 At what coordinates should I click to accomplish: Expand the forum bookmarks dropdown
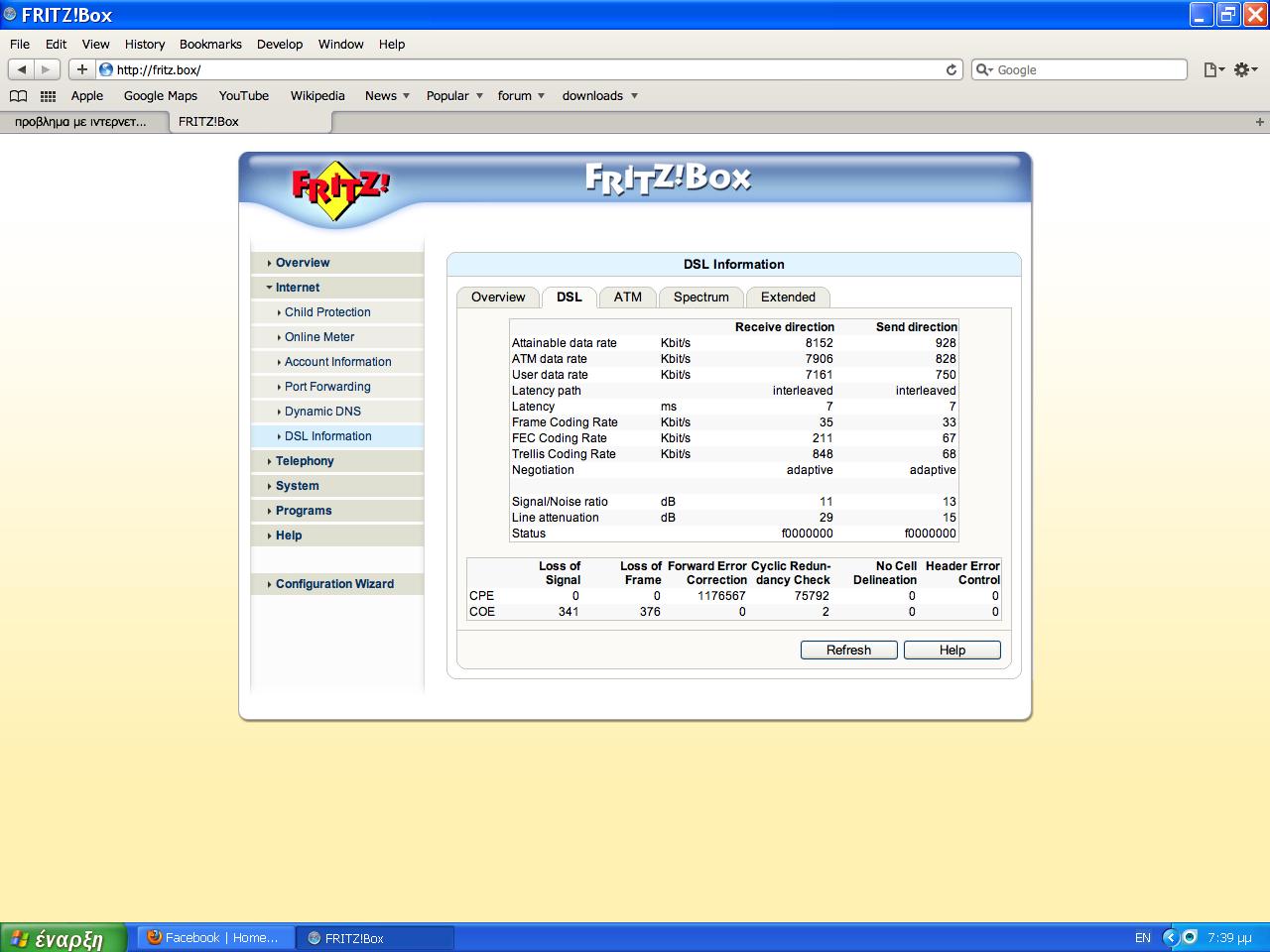(x=541, y=96)
